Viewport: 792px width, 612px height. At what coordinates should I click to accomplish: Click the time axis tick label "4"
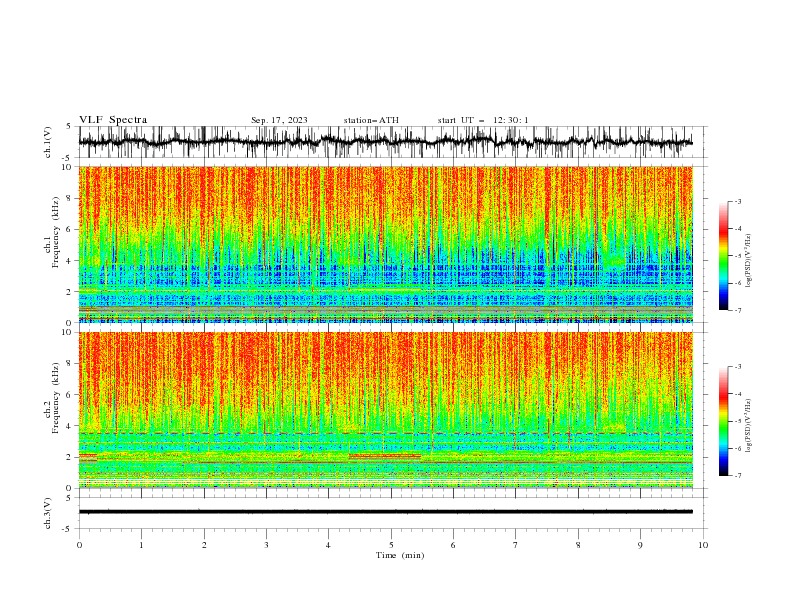(328, 545)
